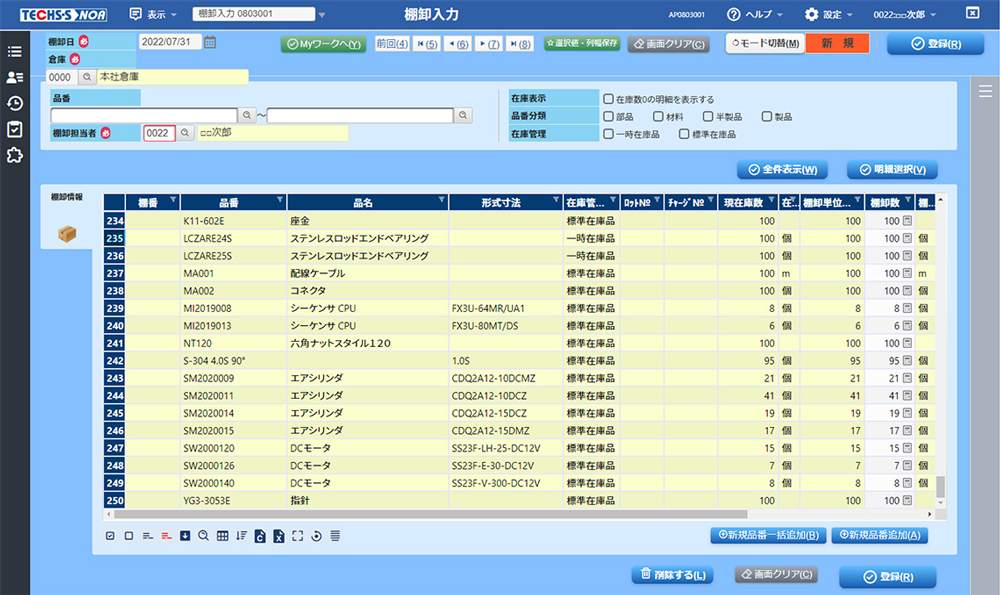Search stocktaking staff with magnifier icon

point(185,133)
